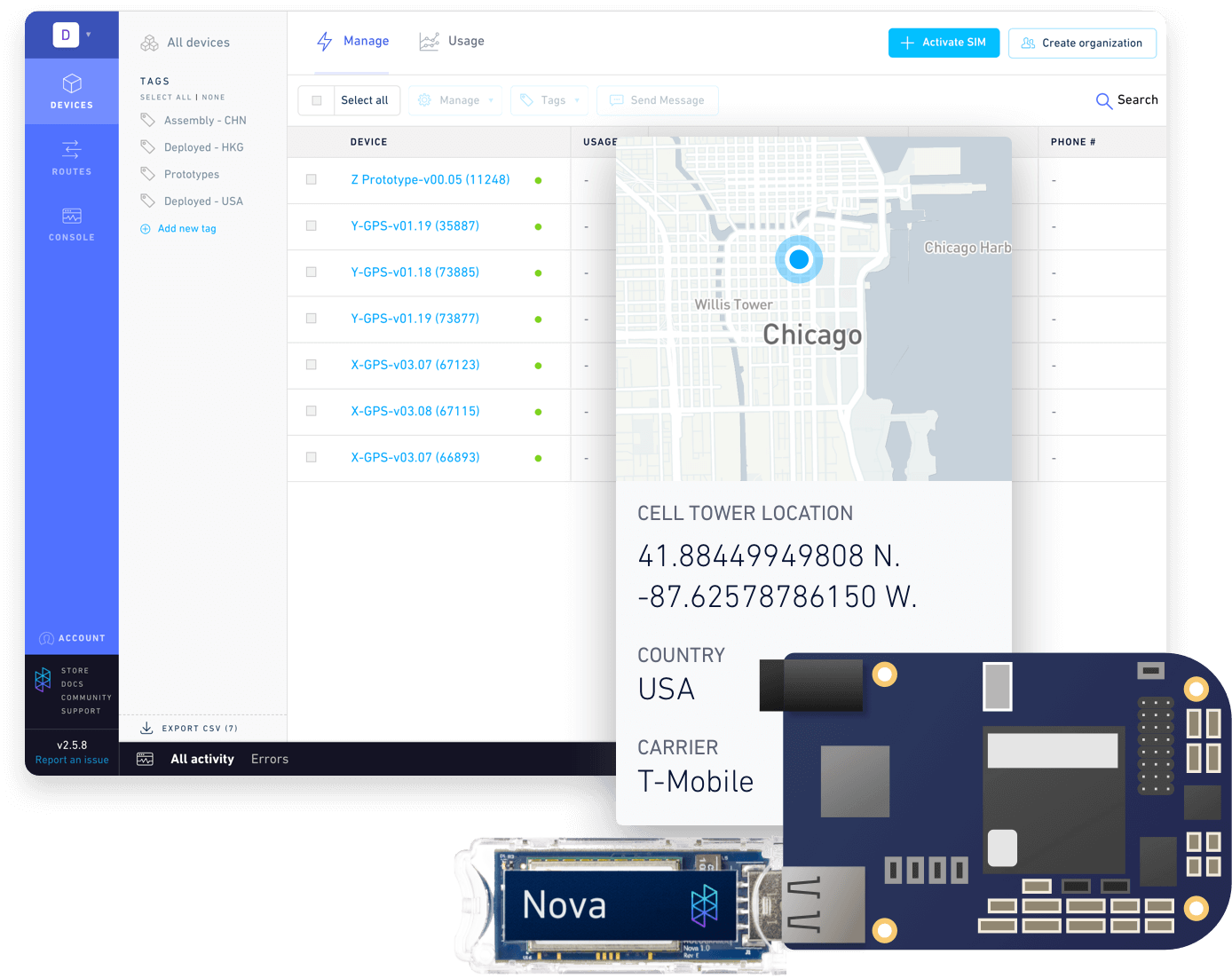Check the X-GPS-v03.07 (66893) row

311,457
